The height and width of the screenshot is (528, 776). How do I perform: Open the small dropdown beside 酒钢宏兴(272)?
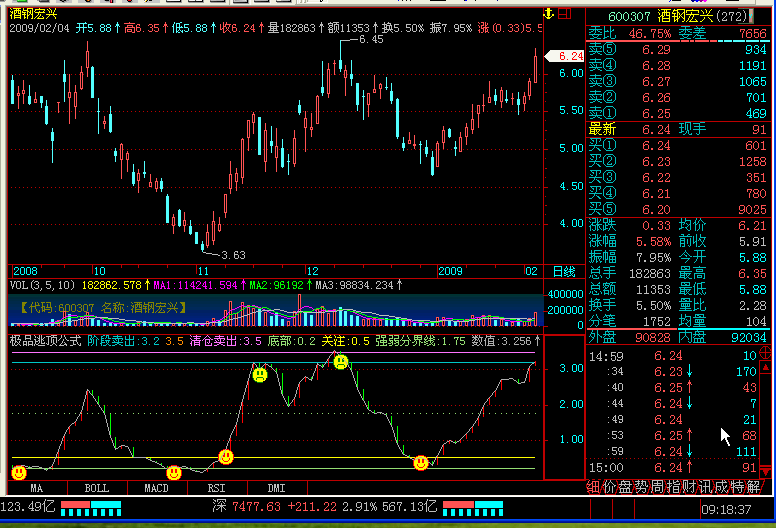click(751, 16)
